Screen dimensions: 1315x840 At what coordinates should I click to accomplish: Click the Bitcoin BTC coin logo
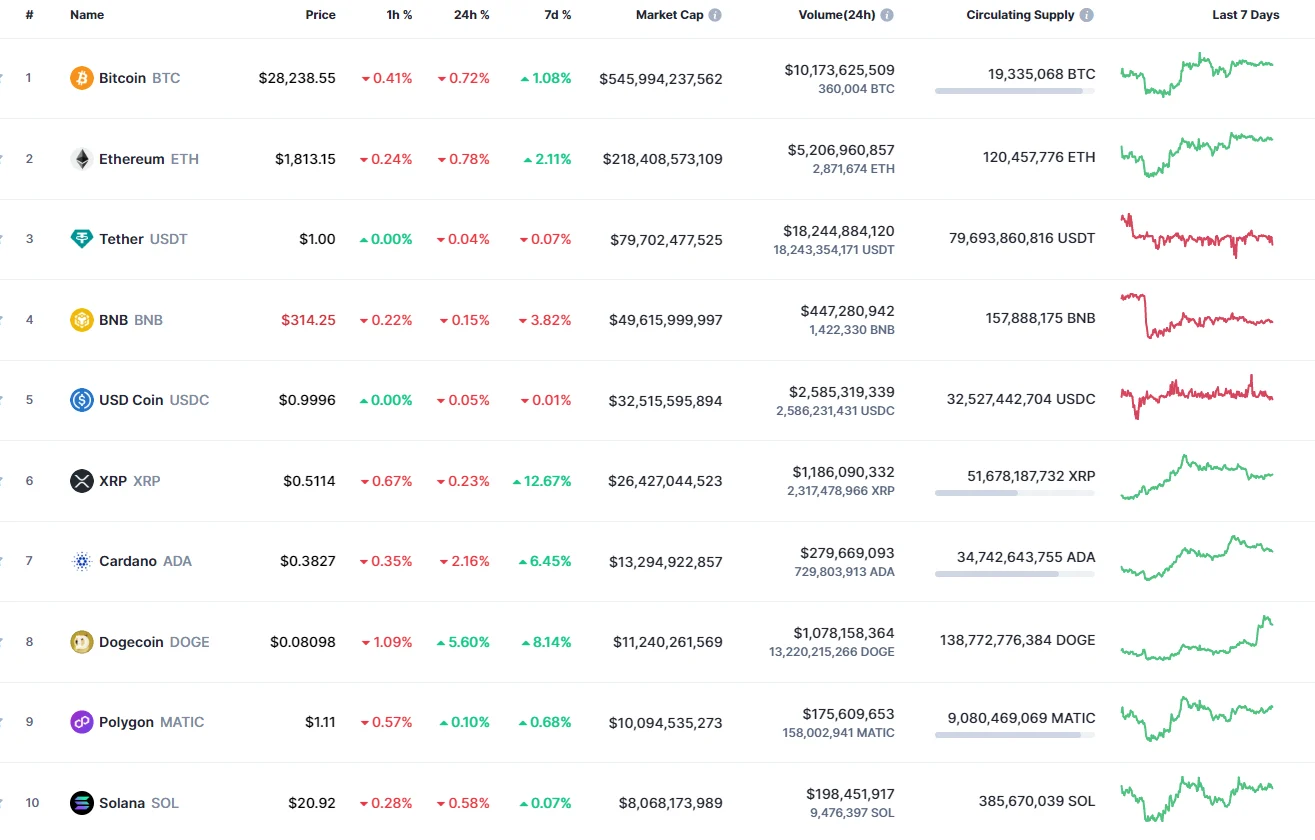click(x=80, y=77)
